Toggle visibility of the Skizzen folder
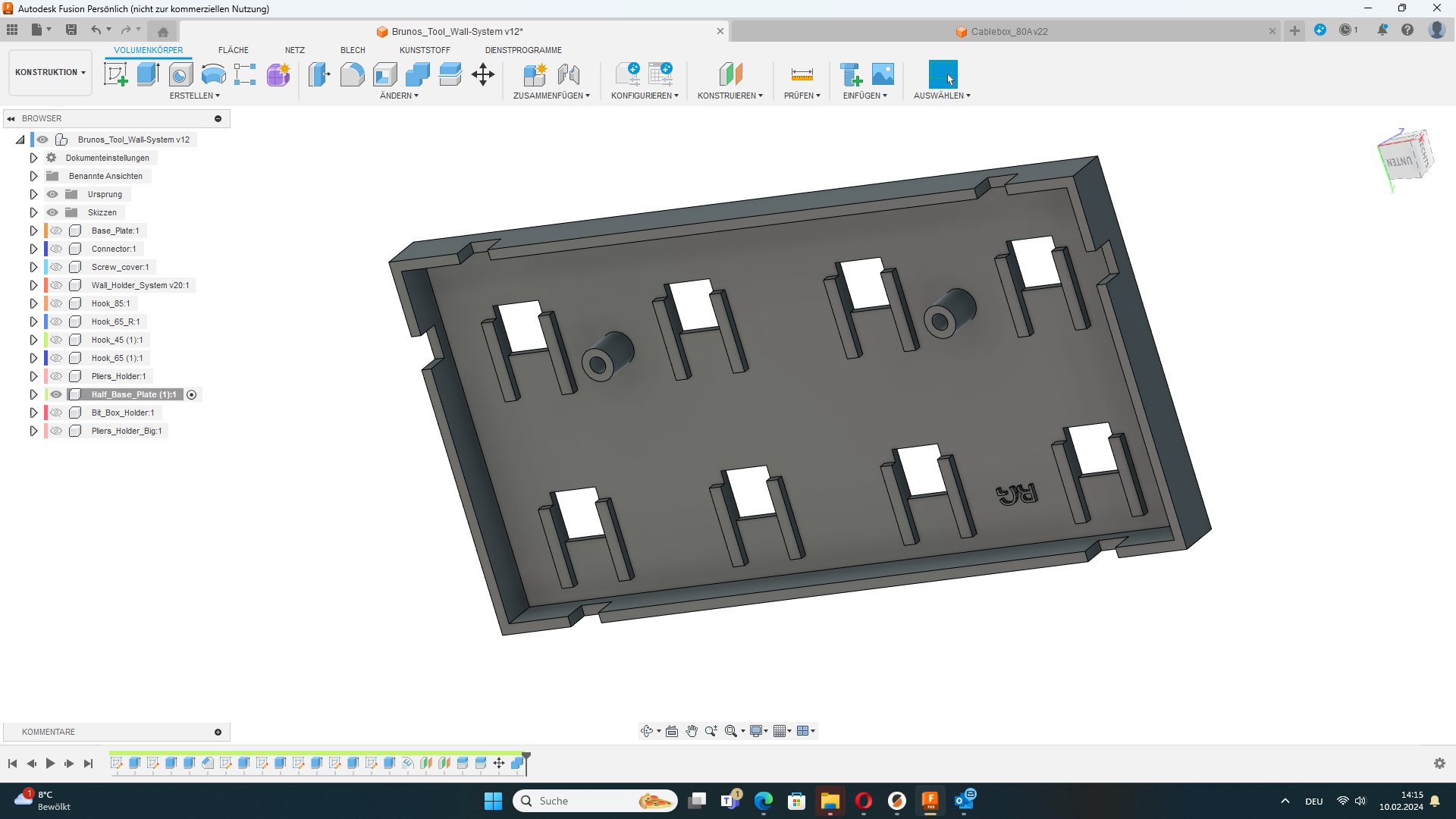 [x=52, y=212]
